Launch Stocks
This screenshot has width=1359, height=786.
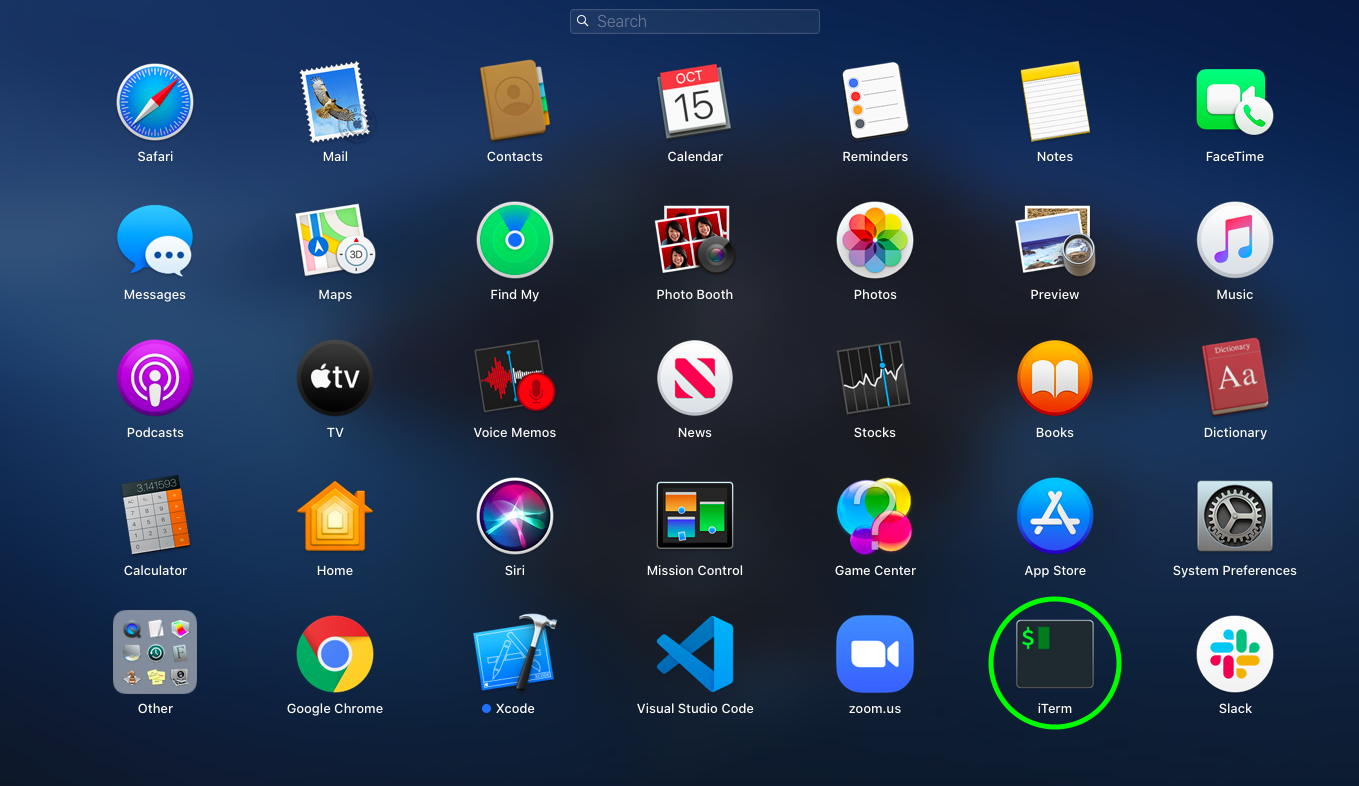click(875, 378)
